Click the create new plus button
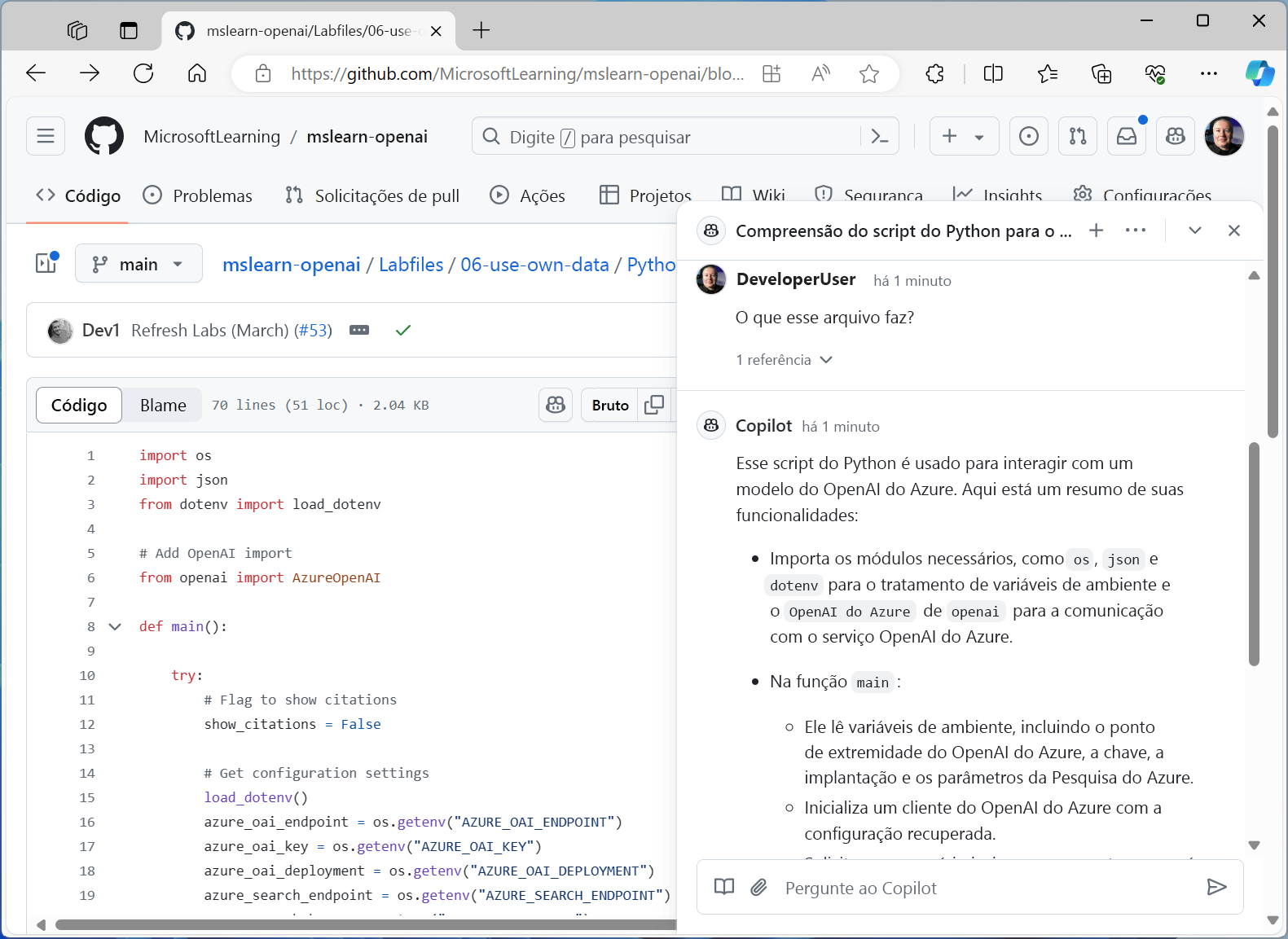The width and height of the screenshot is (1288, 939). click(x=949, y=136)
